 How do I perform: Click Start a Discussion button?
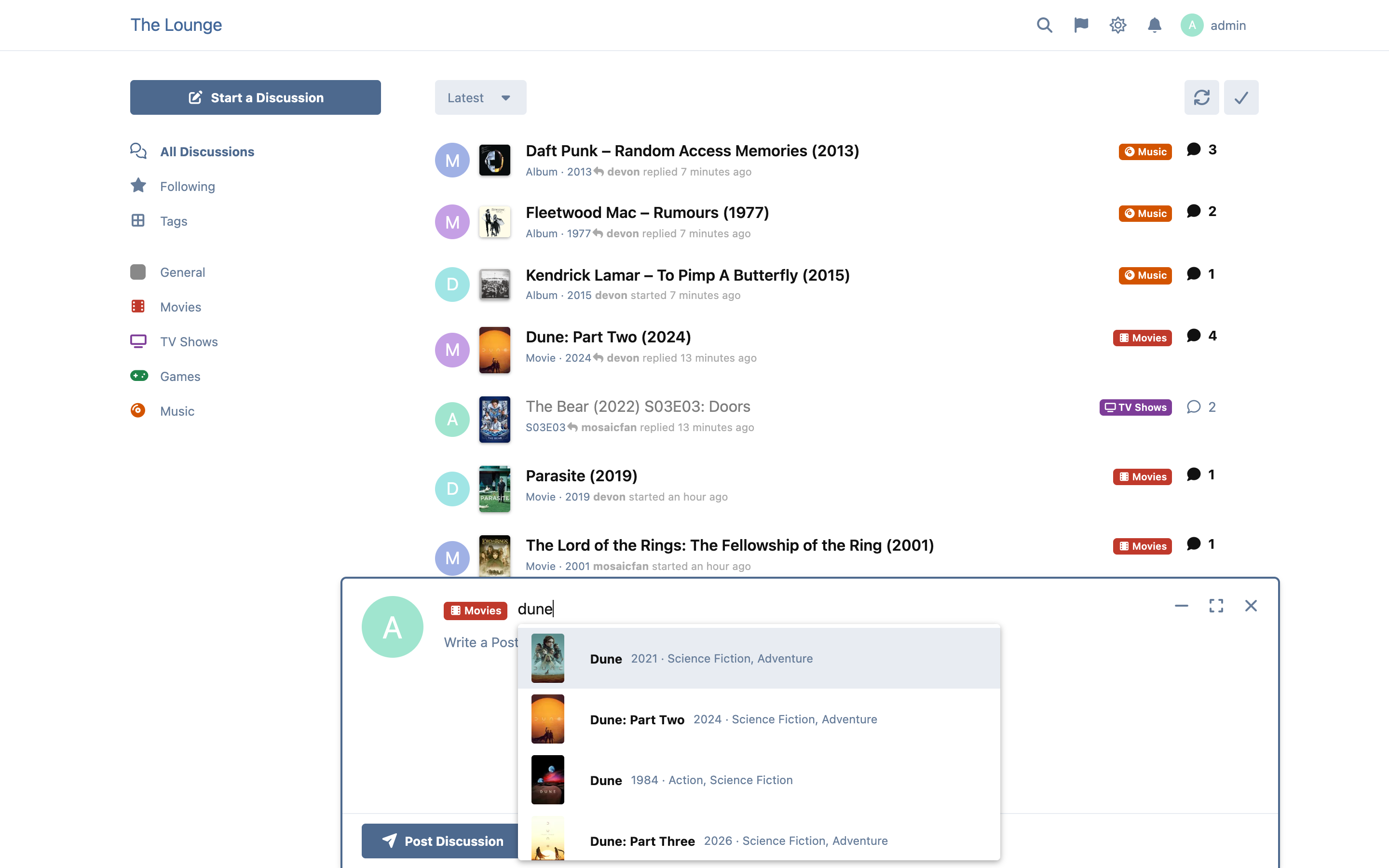click(x=256, y=97)
